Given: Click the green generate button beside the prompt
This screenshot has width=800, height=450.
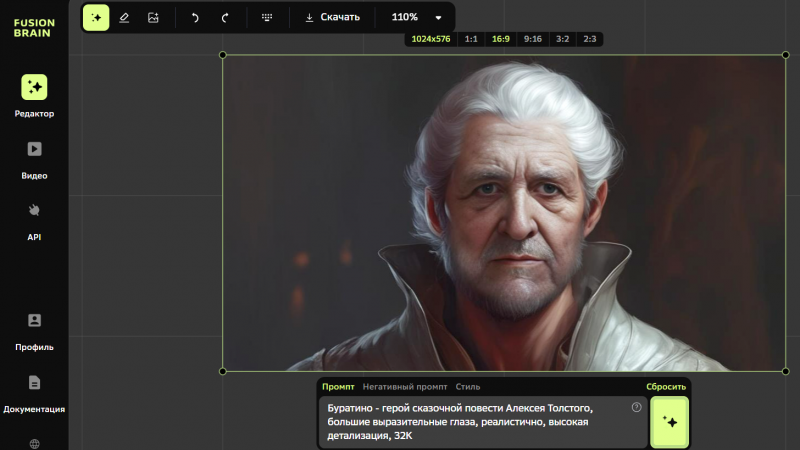Looking at the screenshot, I should [669, 422].
